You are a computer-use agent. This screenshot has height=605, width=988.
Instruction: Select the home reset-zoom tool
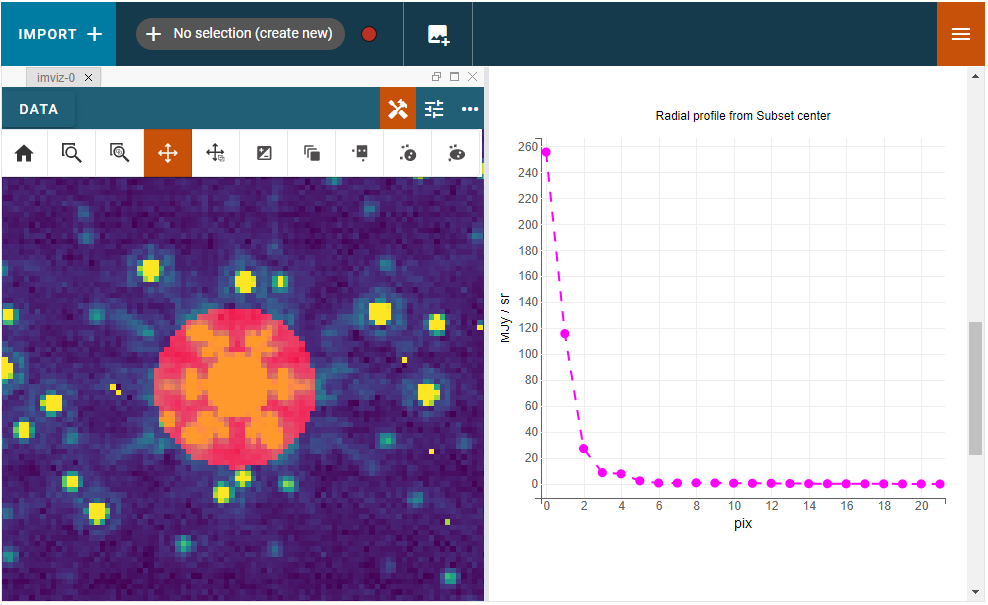pyautogui.click(x=24, y=153)
